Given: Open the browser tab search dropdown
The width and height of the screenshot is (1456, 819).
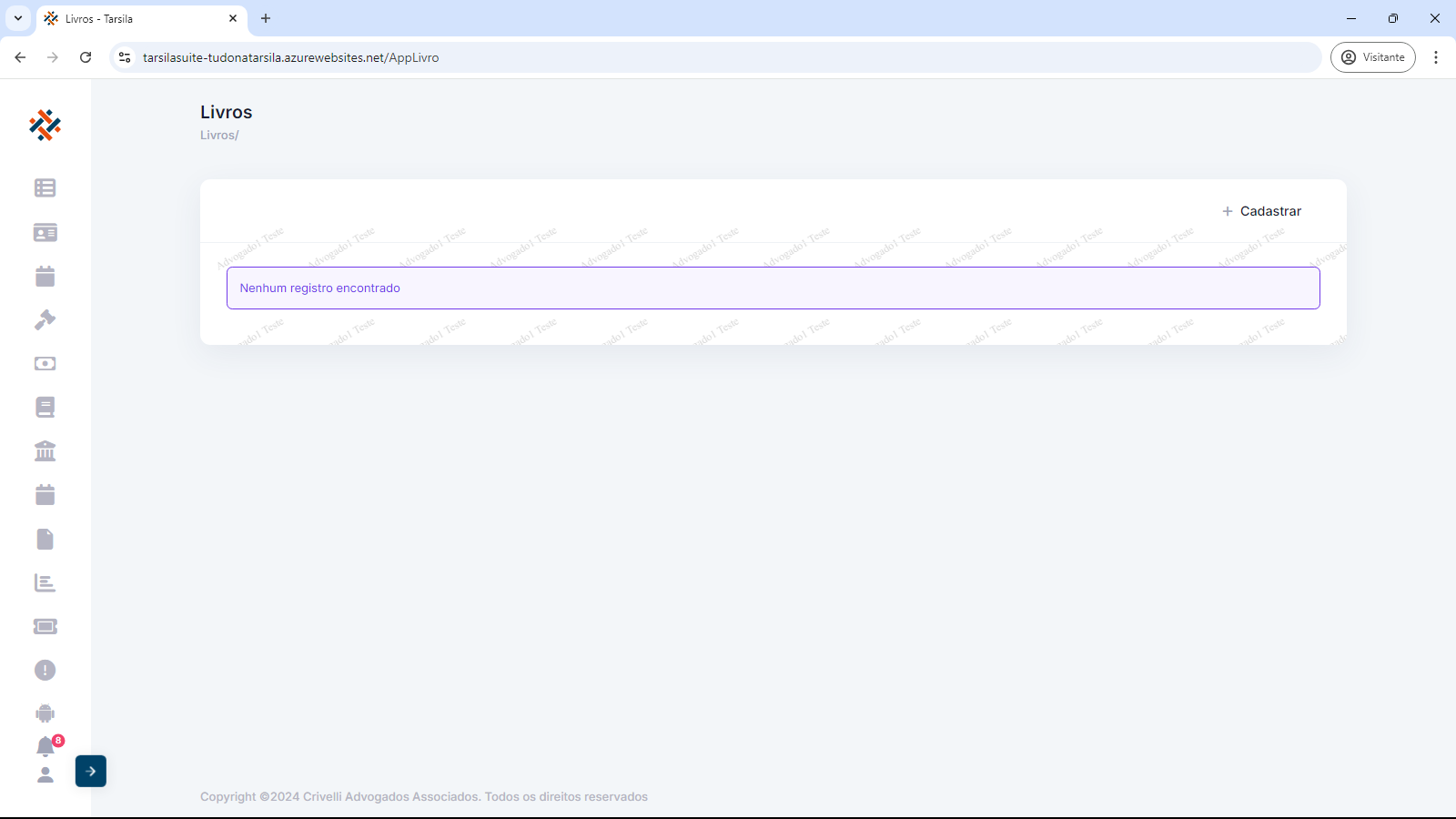Looking at the screenshot, I should click(18, 18).
